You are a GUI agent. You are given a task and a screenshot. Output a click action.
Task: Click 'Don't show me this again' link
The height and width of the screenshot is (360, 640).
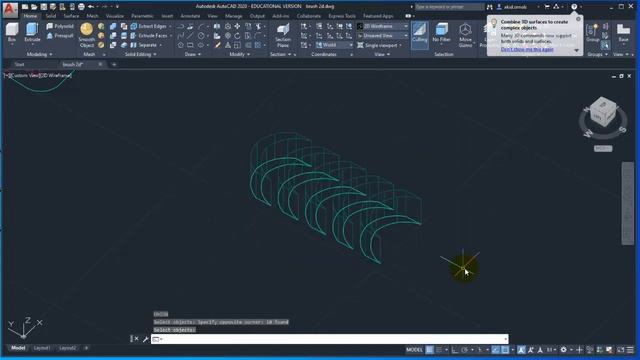[x=527, y=49]
